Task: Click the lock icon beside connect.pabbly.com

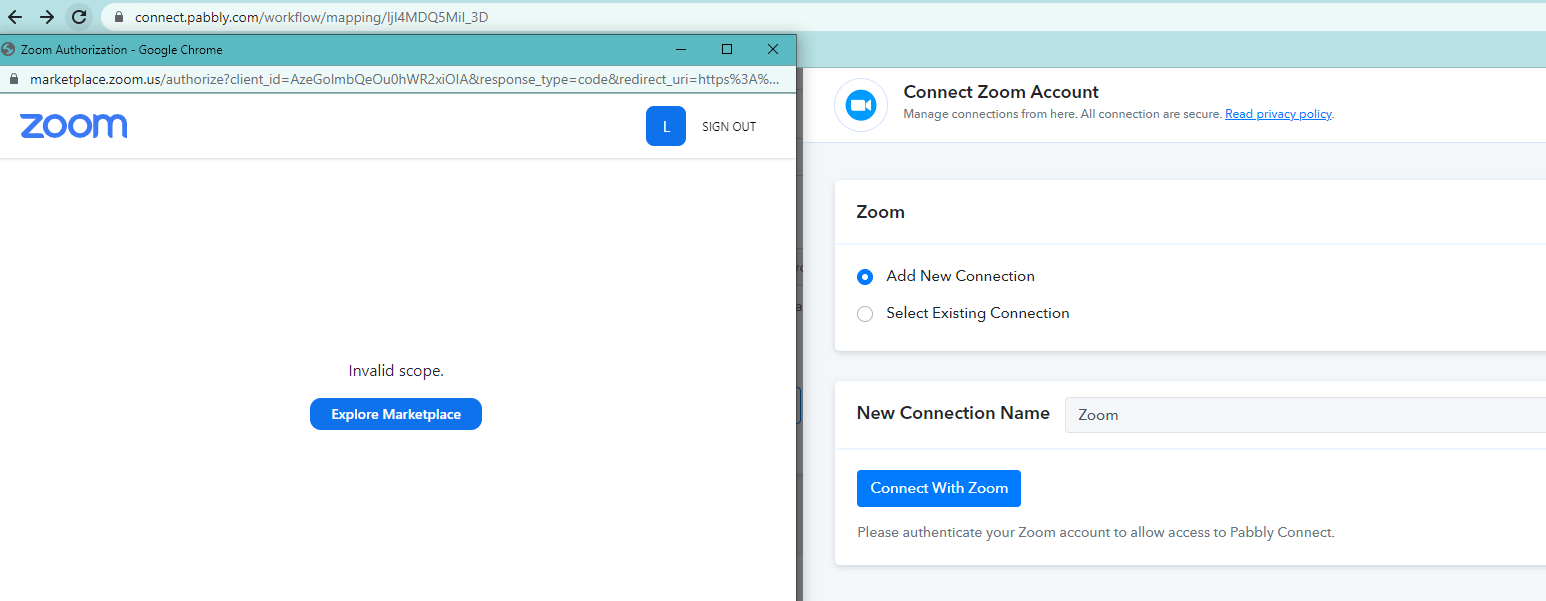Action: pos(119,17)
